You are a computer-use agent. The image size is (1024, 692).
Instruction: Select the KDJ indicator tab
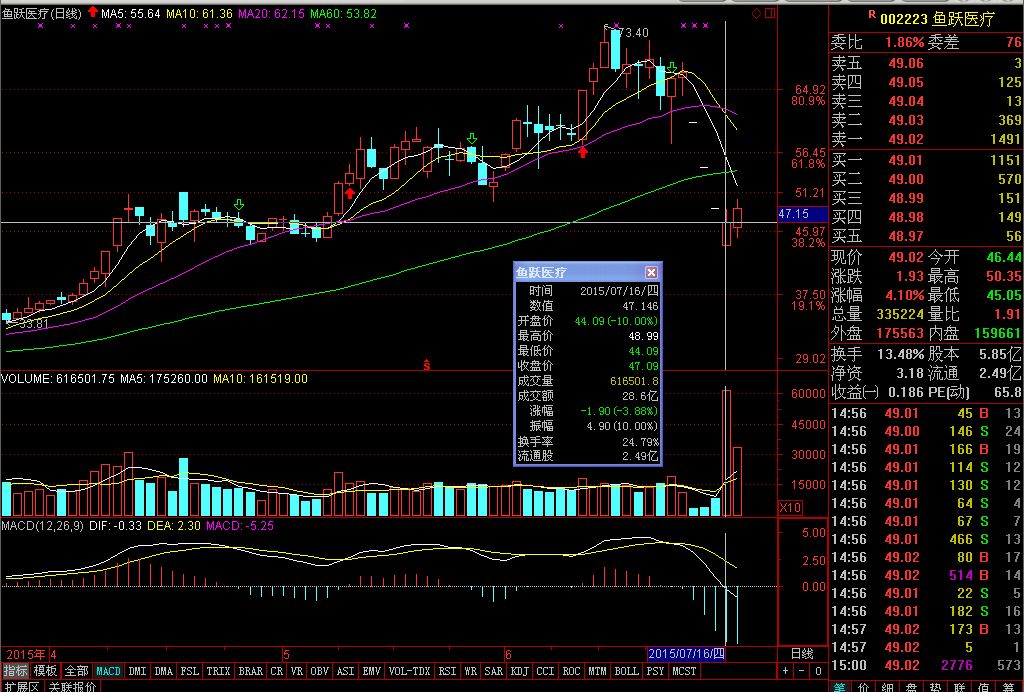pos(519,671)
